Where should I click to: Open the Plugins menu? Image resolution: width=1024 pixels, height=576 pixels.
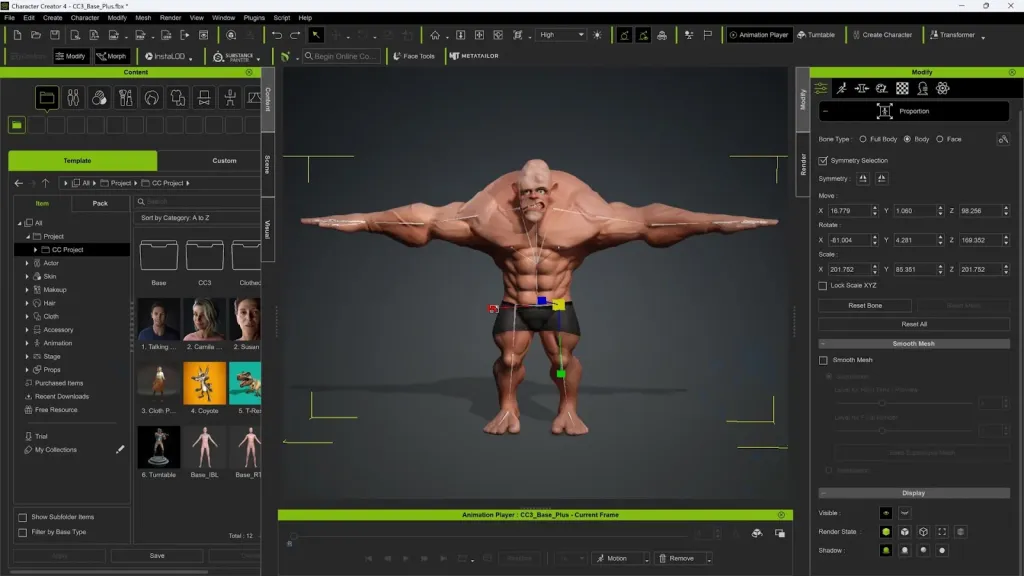click(x=254, y=17)
